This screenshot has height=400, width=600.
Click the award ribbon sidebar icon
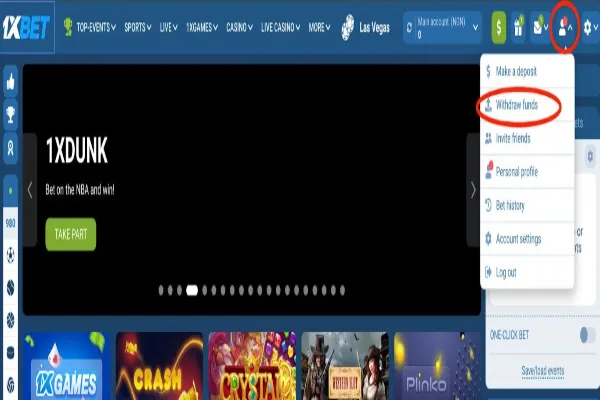point(11,148)
